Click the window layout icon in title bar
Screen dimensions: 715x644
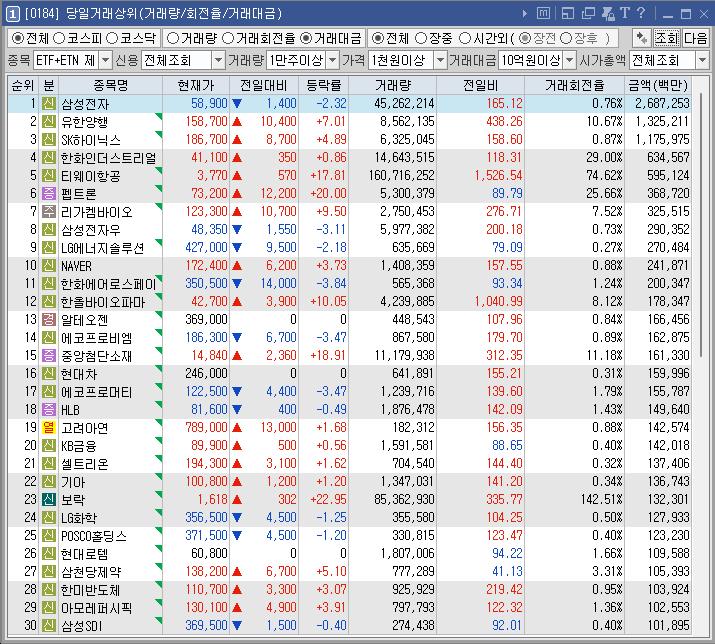568,14
